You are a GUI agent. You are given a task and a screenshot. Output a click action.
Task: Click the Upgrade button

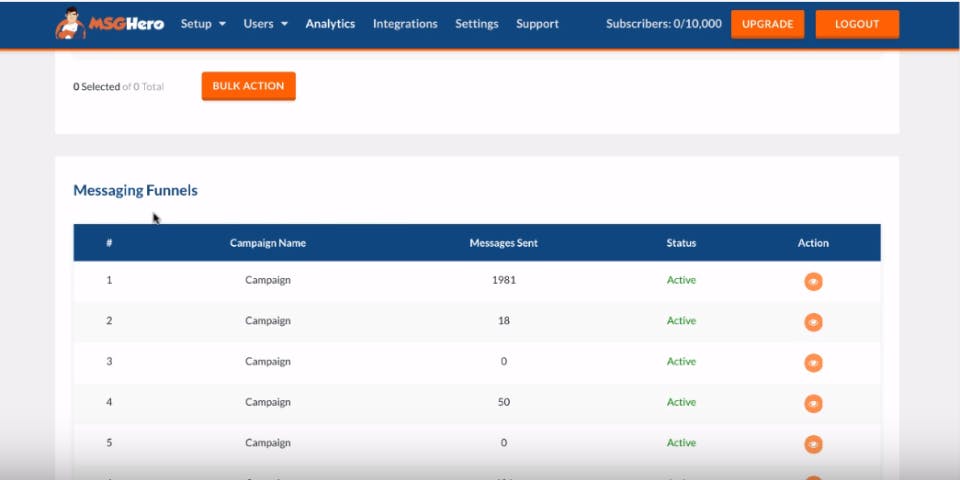767,24
